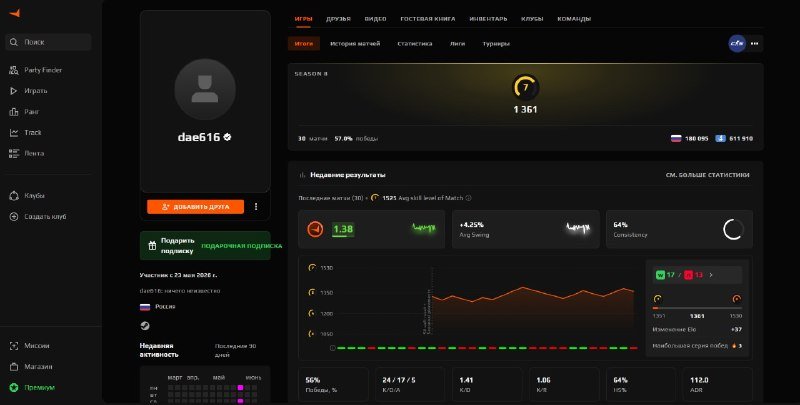Click the Поиск search field
The width and height of the screenshot is (800, 405).
[48, 42]
